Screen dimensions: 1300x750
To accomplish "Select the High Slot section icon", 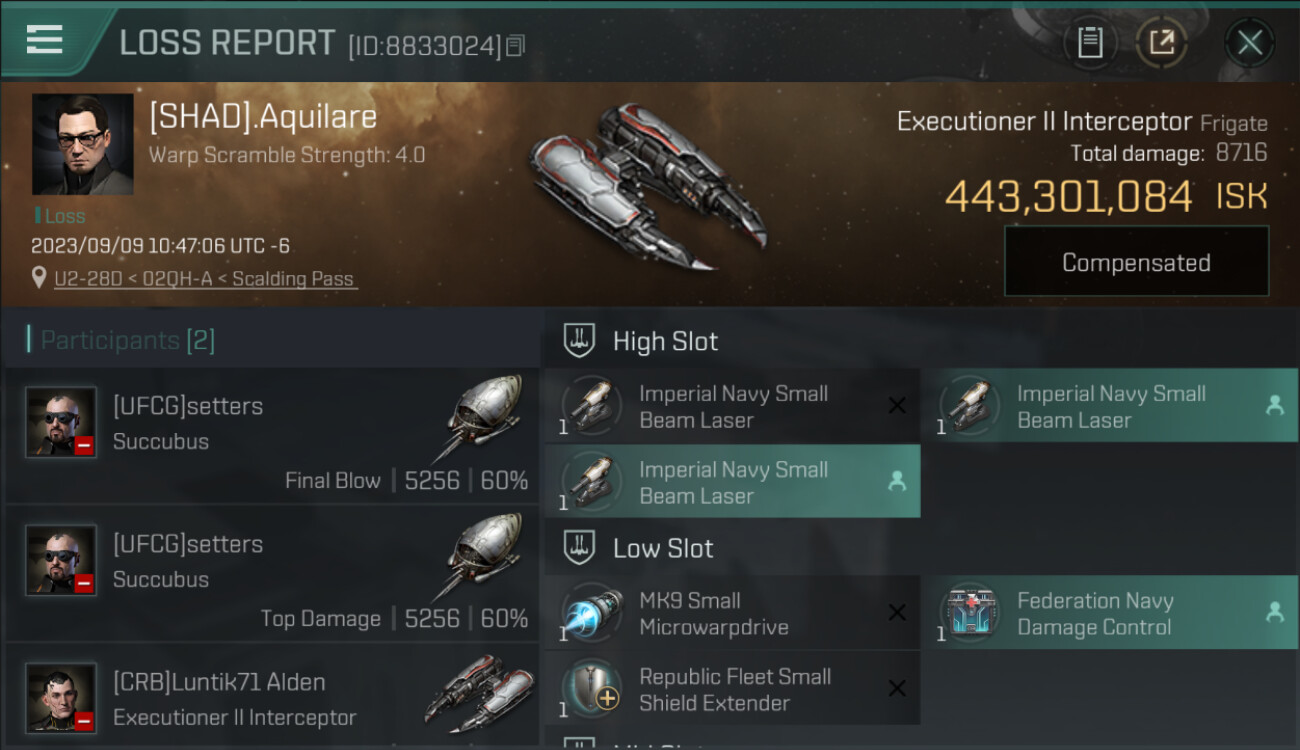I will 579,341.
